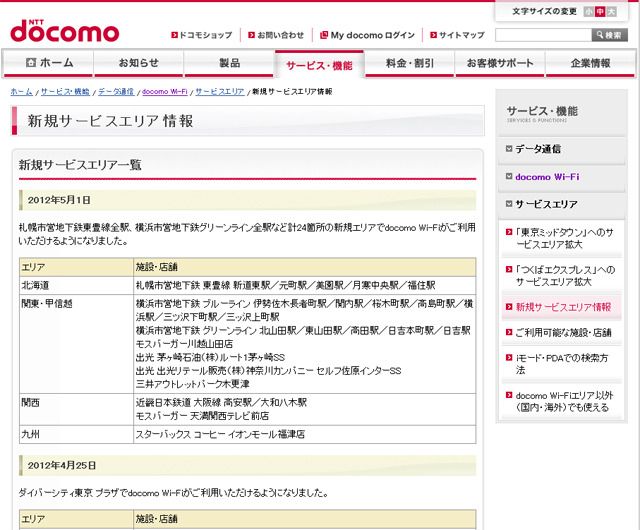The height and width of the screenshot is (530, 640).
Task: Click モスバーガー川越山田店 text
Action: pyautogui.click(x=184, y=344)
